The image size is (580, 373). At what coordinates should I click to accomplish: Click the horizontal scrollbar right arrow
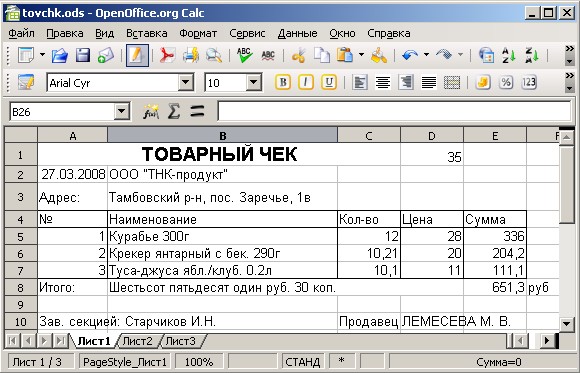547,340
